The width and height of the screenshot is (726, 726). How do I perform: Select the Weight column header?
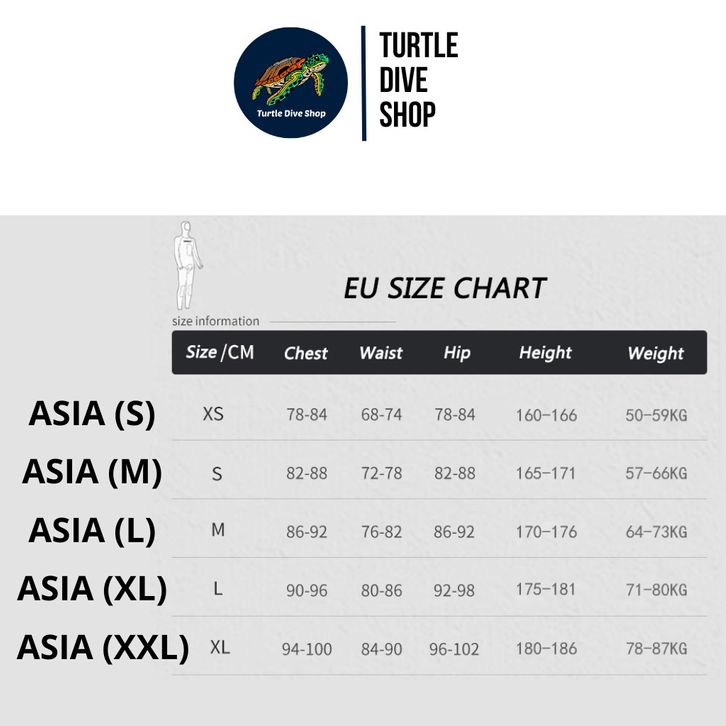pos(655,353)
